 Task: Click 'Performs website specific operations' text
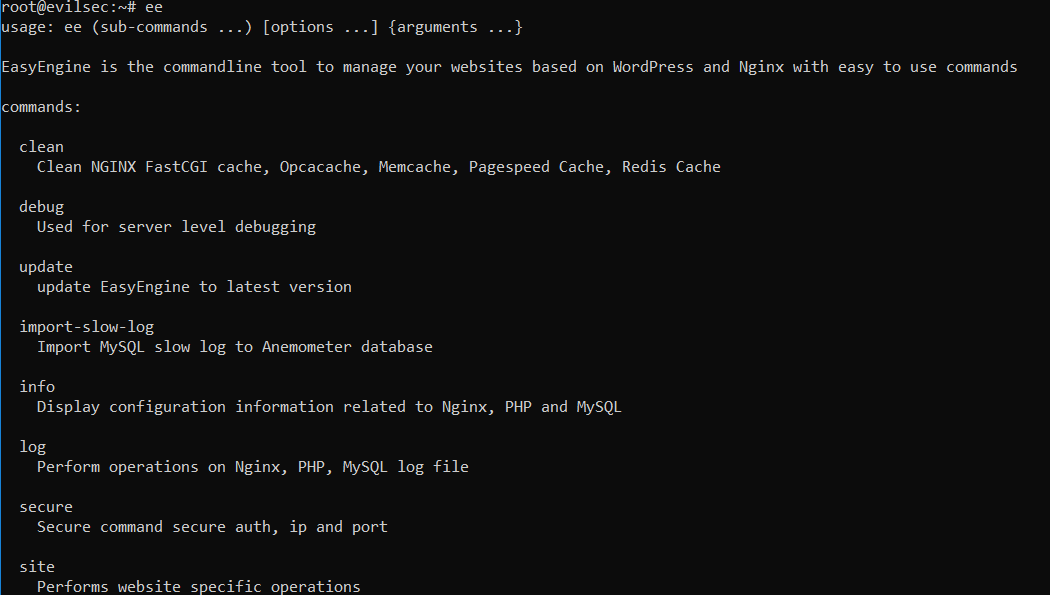point(198,587)
